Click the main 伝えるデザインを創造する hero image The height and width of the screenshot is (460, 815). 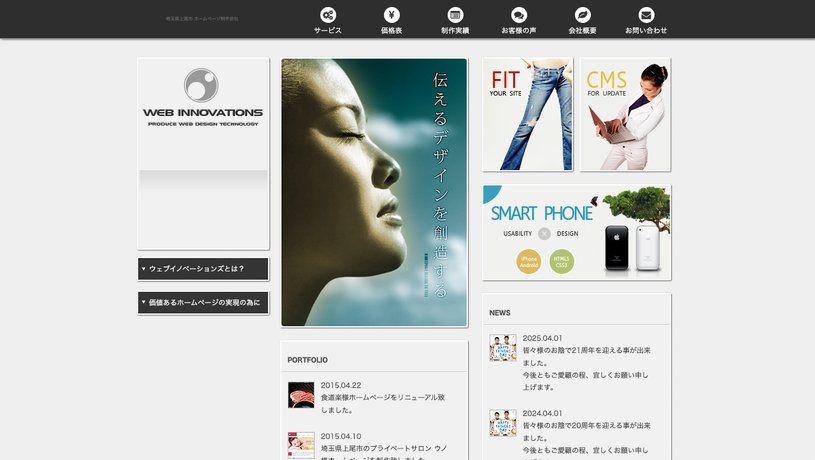point(374,192)
